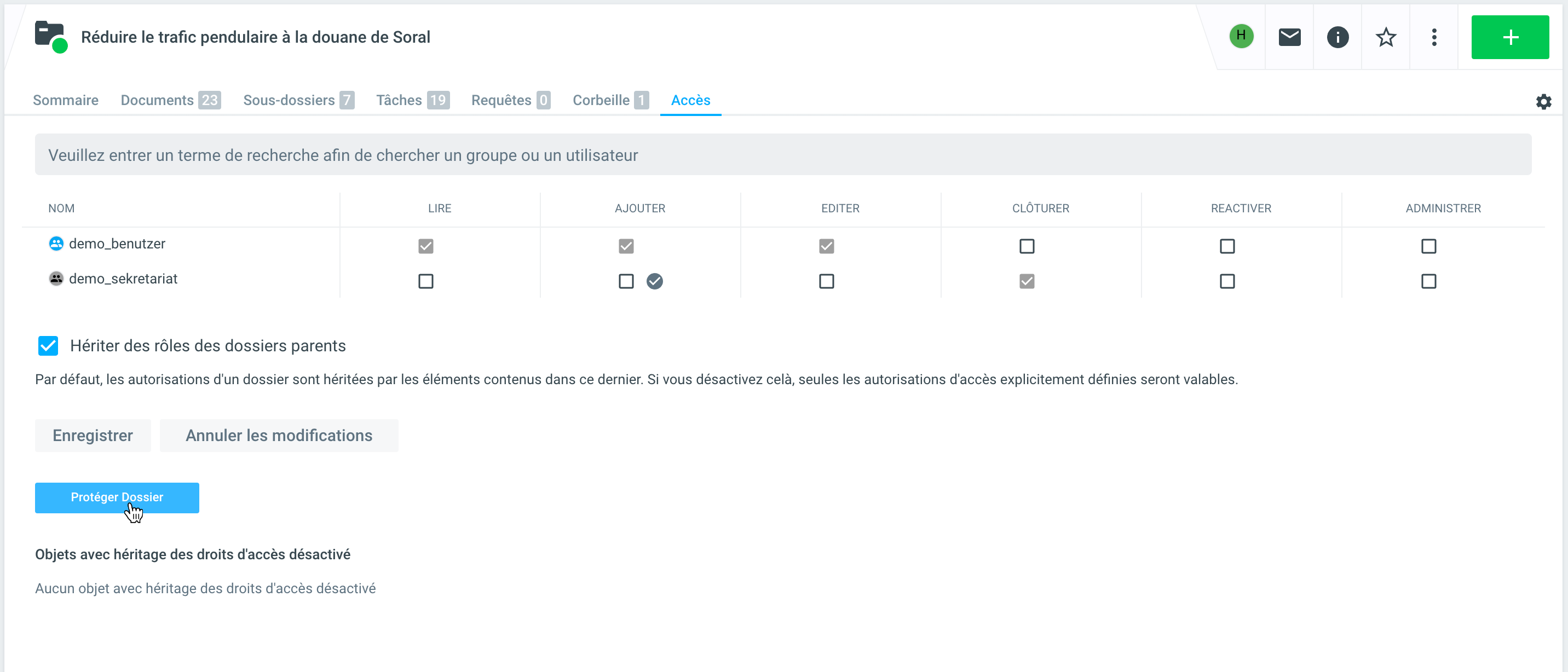This screenshot has height=672, width=1568.
Task: Uncheck Hériter des rôles des dossiers parents
Action: coord(48,345)
